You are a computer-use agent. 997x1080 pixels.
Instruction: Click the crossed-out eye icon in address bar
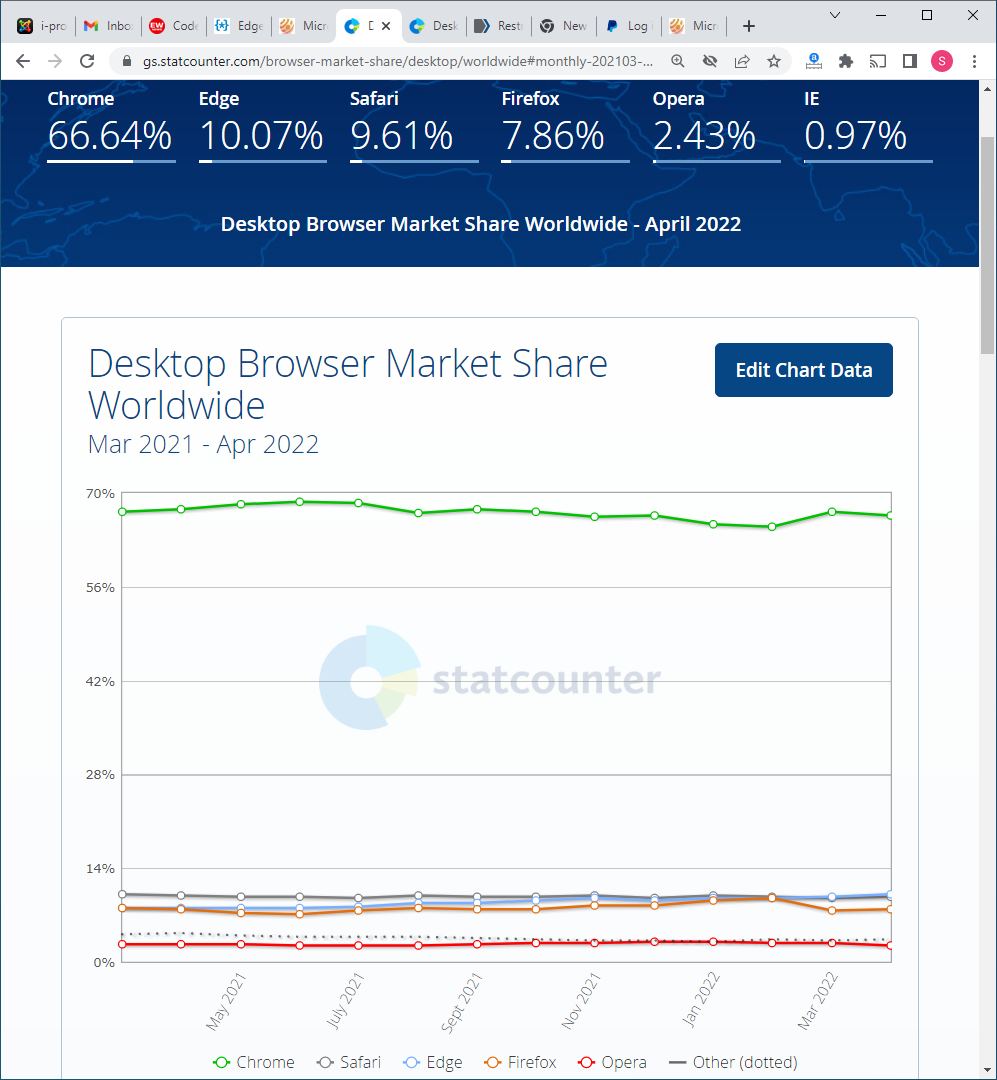[x=710, y=61]
